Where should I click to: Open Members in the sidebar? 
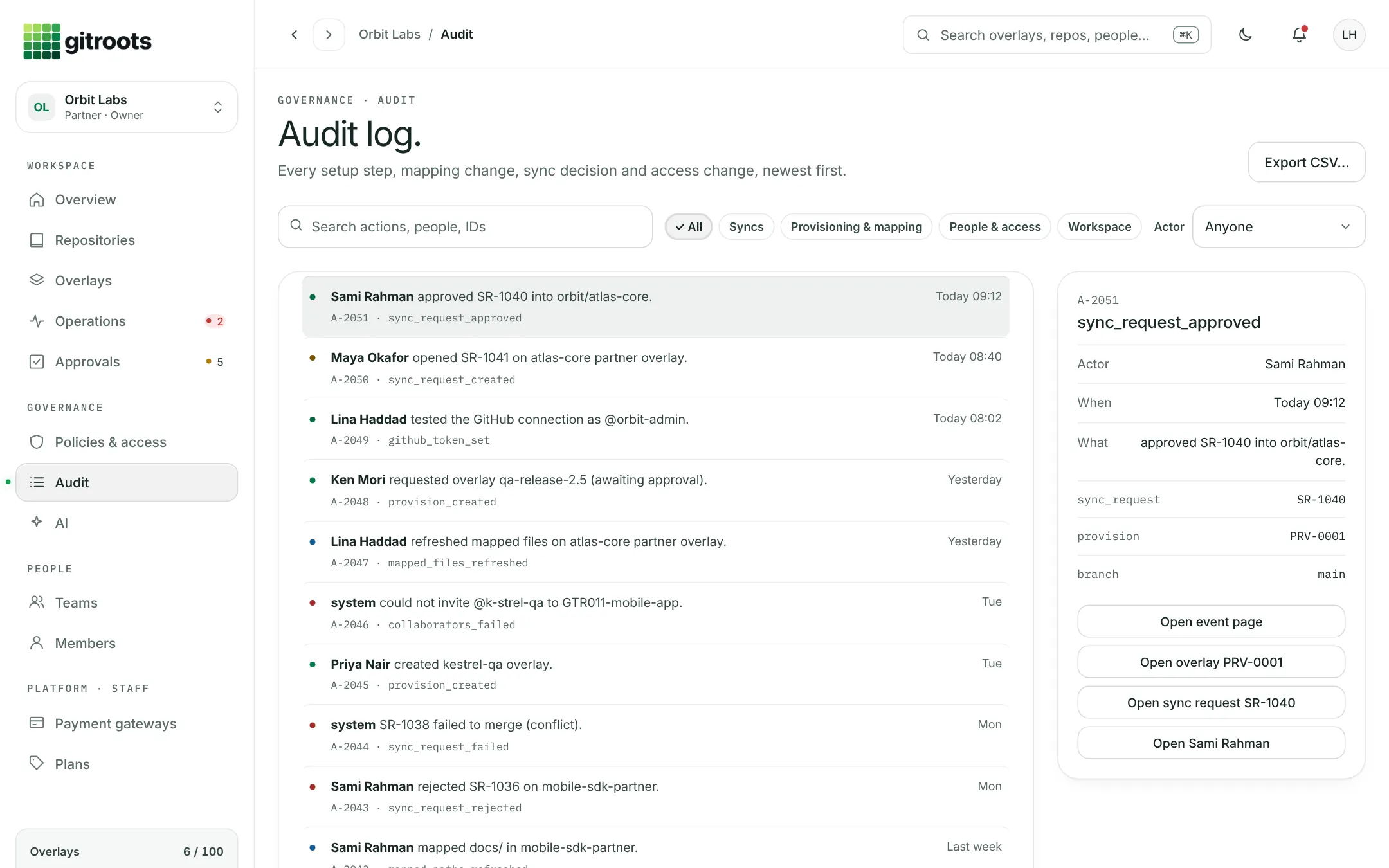pyautogui.click(x=127, y=644)
